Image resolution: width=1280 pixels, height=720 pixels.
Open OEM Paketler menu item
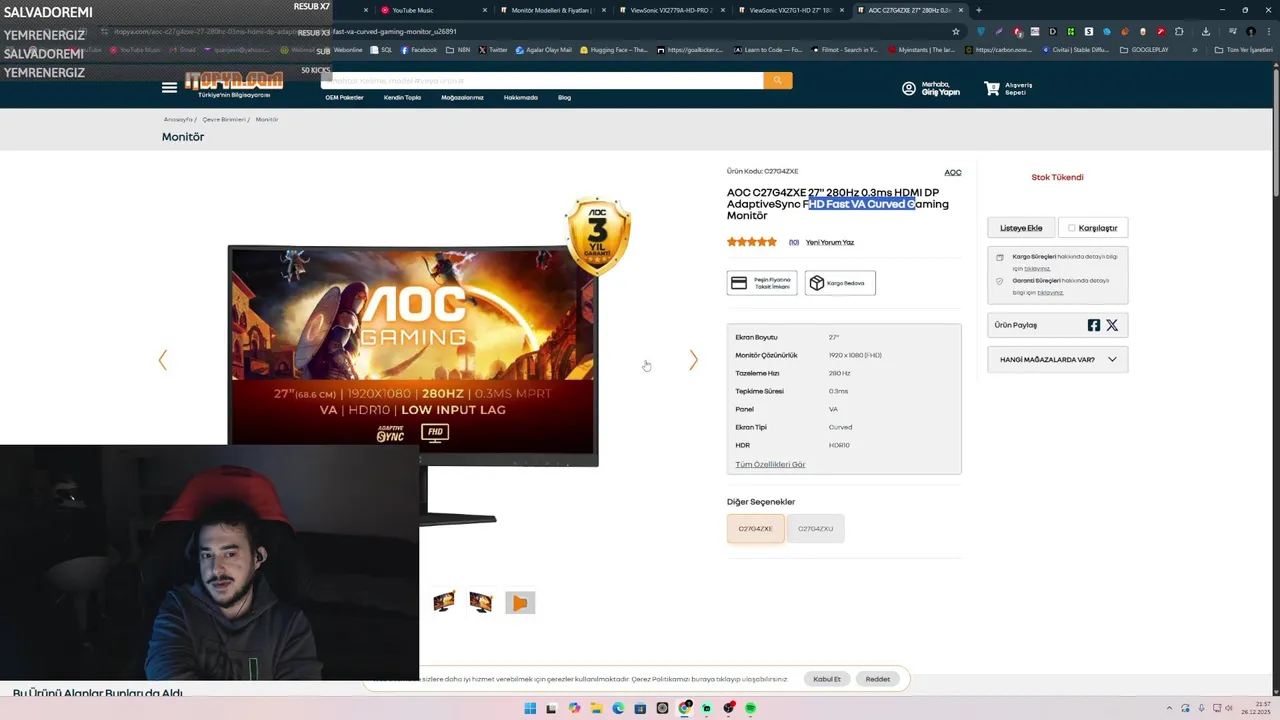click(344, 98)
